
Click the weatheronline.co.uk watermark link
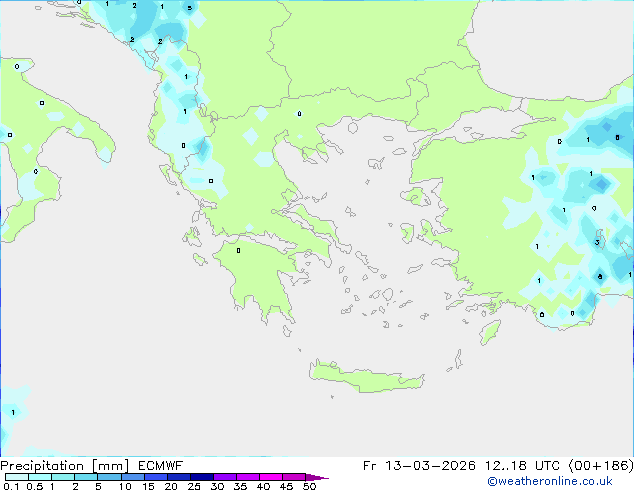point(556,481)
